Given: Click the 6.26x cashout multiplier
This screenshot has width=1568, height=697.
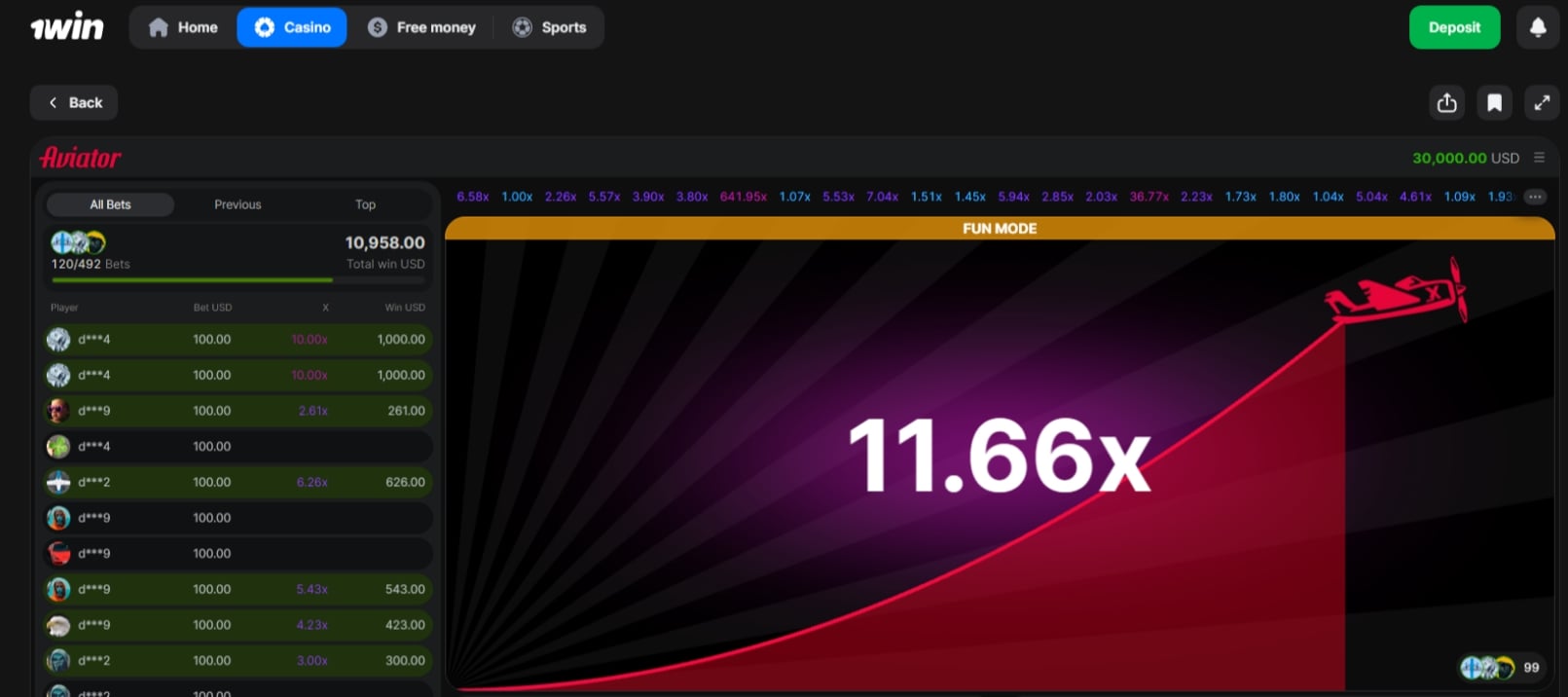Looking at the screenshot, I should point(311,482).
